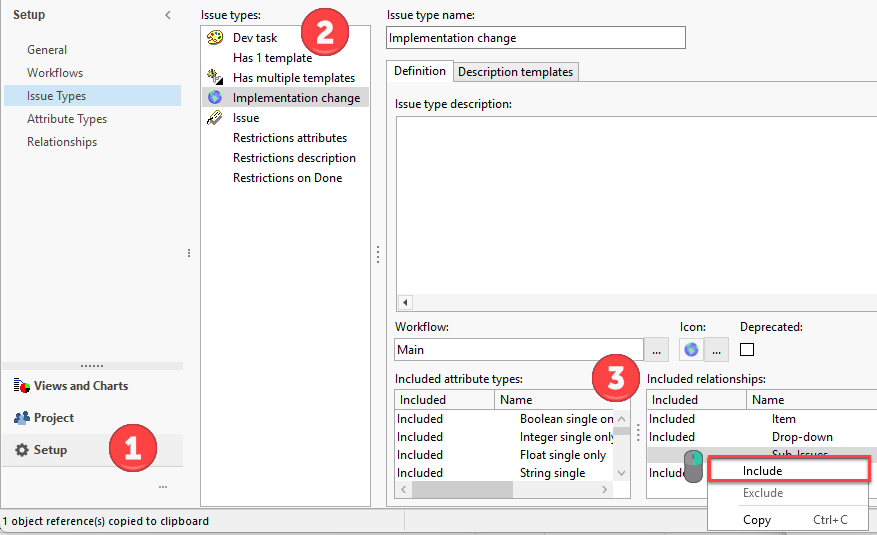Choose Exclude from the context menu
The height and width of the screenshot is (535, 877).
pyautogui.click(x=789, y=493)
